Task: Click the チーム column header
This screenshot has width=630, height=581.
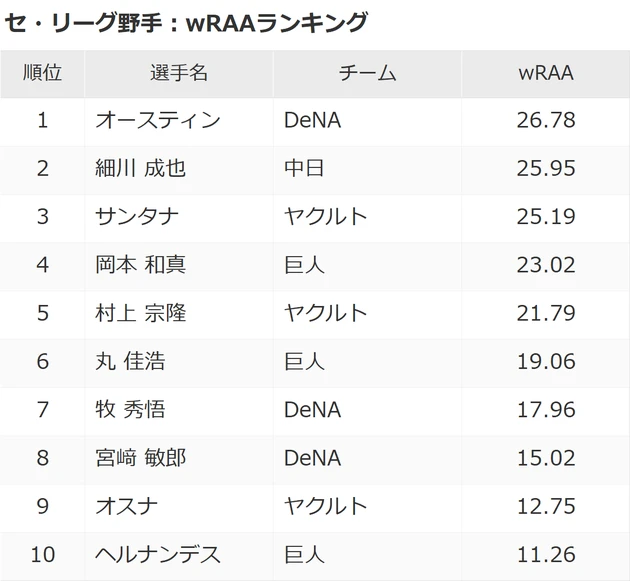Action: point(367,73)
